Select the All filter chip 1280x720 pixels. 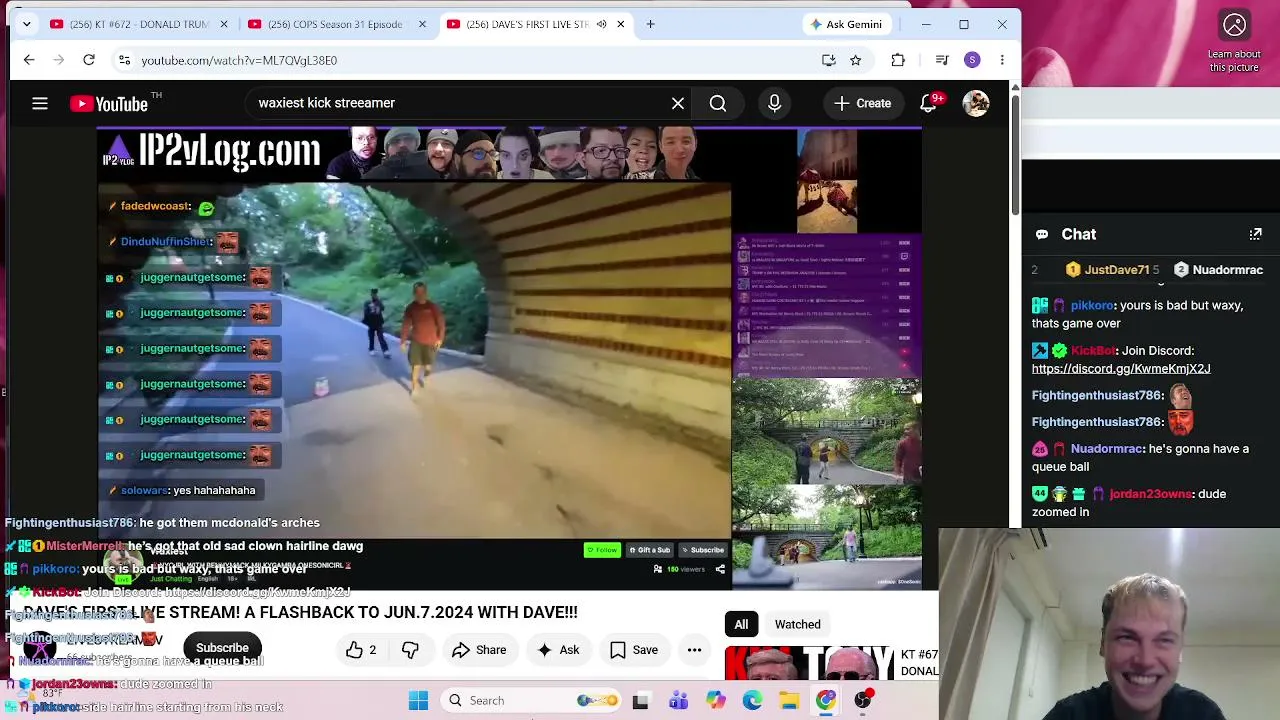point(741,624)
